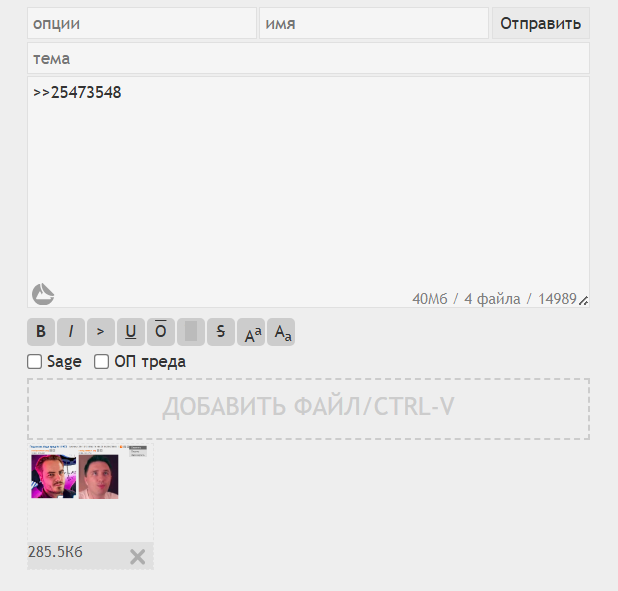The image size is (618, 591).
Task: Click the ДОБАВИТЬ ФАЙЛ/CTRL-V upload area
Action: pos(308,409)
